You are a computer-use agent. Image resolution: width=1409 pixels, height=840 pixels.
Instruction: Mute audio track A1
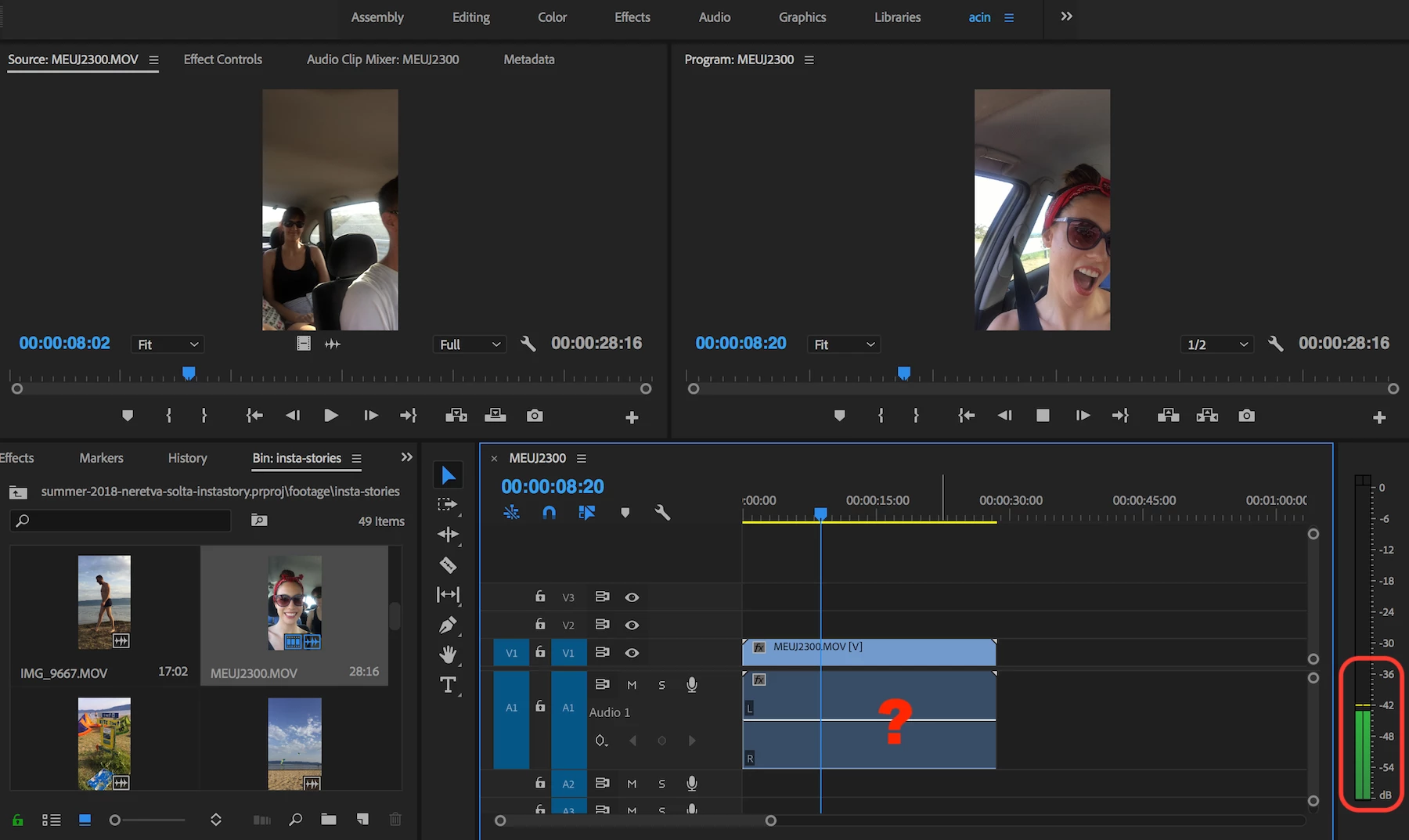(x=632, y=685)
